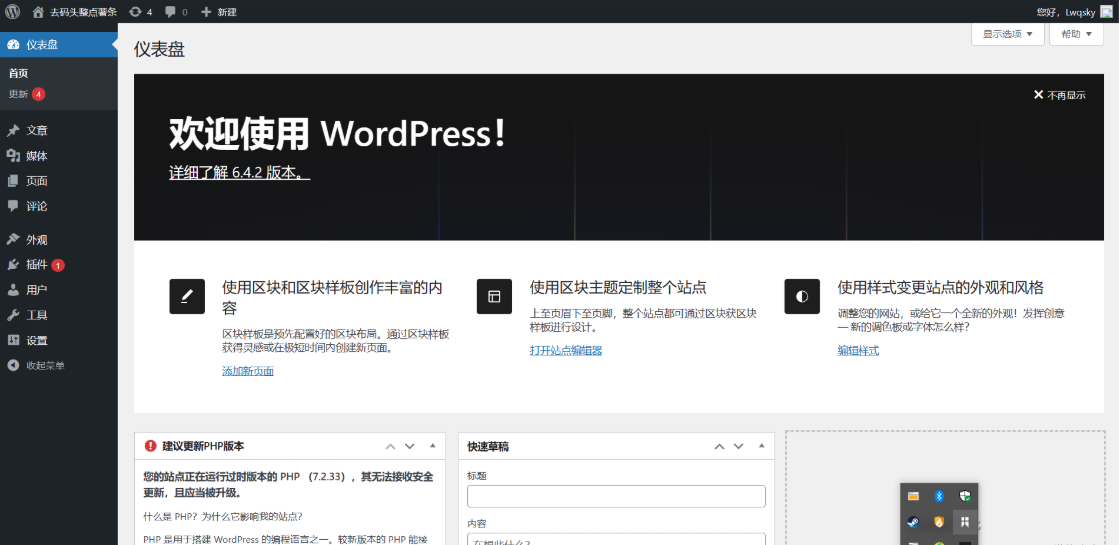Click the 设置 settings icon in sidebar
This screenshot has height=545, width=1119.
[x=13, y=340]
